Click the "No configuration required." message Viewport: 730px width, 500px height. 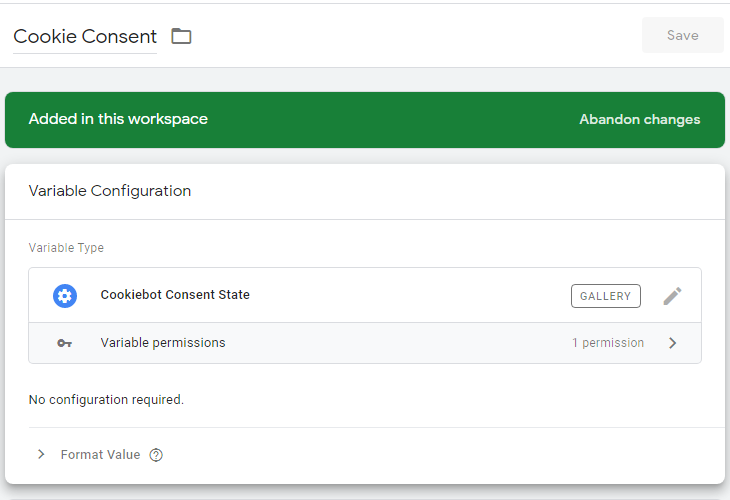pyautogui.click(x=106, y=400)
